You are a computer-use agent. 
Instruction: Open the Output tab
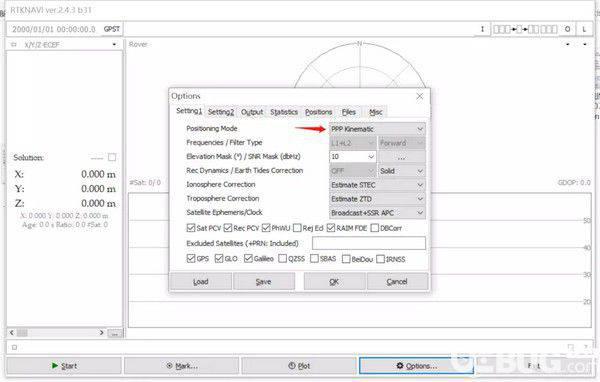click(252, 112)
